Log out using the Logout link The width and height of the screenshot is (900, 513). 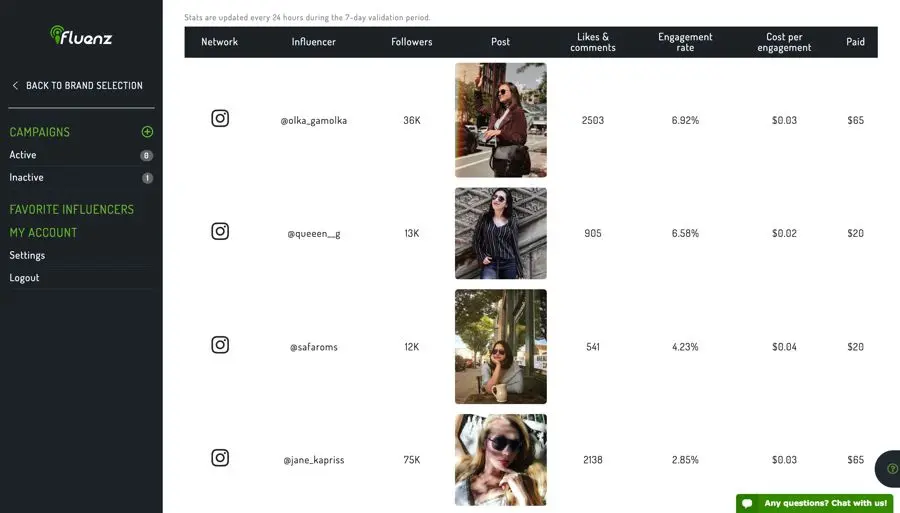24,277
